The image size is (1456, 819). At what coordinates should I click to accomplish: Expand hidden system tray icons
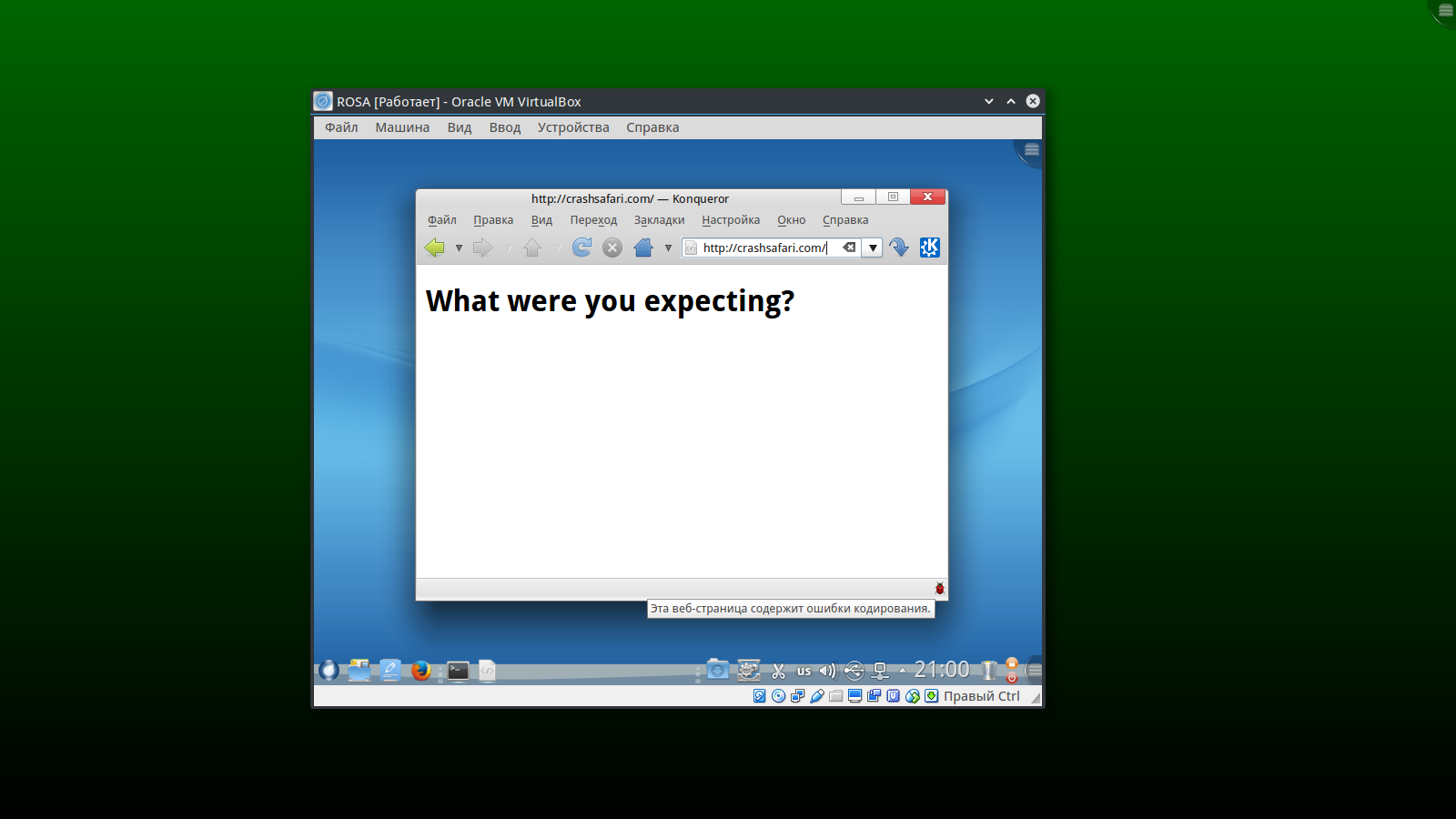tap(903, 672)
